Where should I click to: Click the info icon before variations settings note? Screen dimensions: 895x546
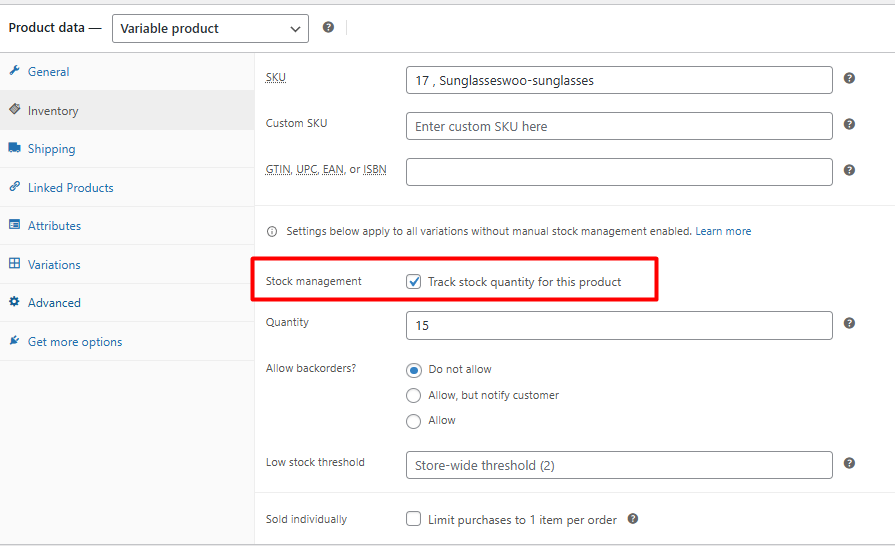point(272,232)
